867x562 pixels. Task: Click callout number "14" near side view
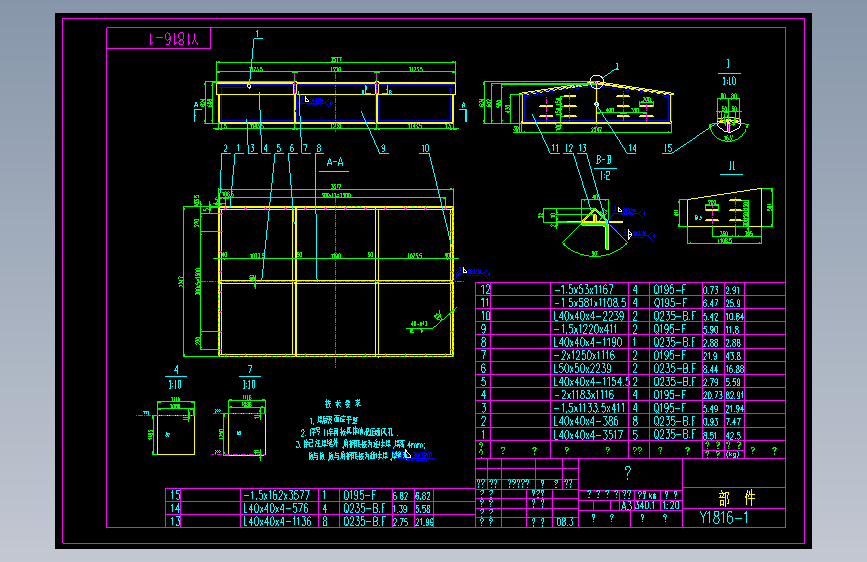pyautogui.click(x=632, y=148)
